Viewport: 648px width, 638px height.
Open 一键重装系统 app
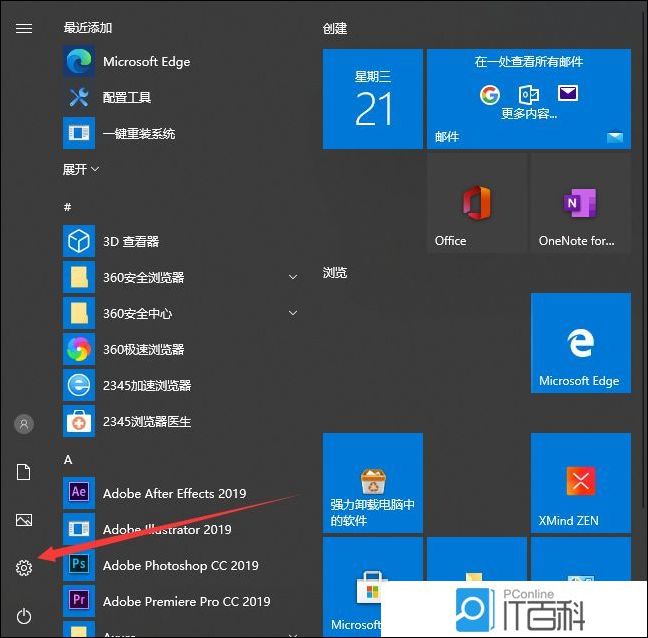[x=180, y=133]
